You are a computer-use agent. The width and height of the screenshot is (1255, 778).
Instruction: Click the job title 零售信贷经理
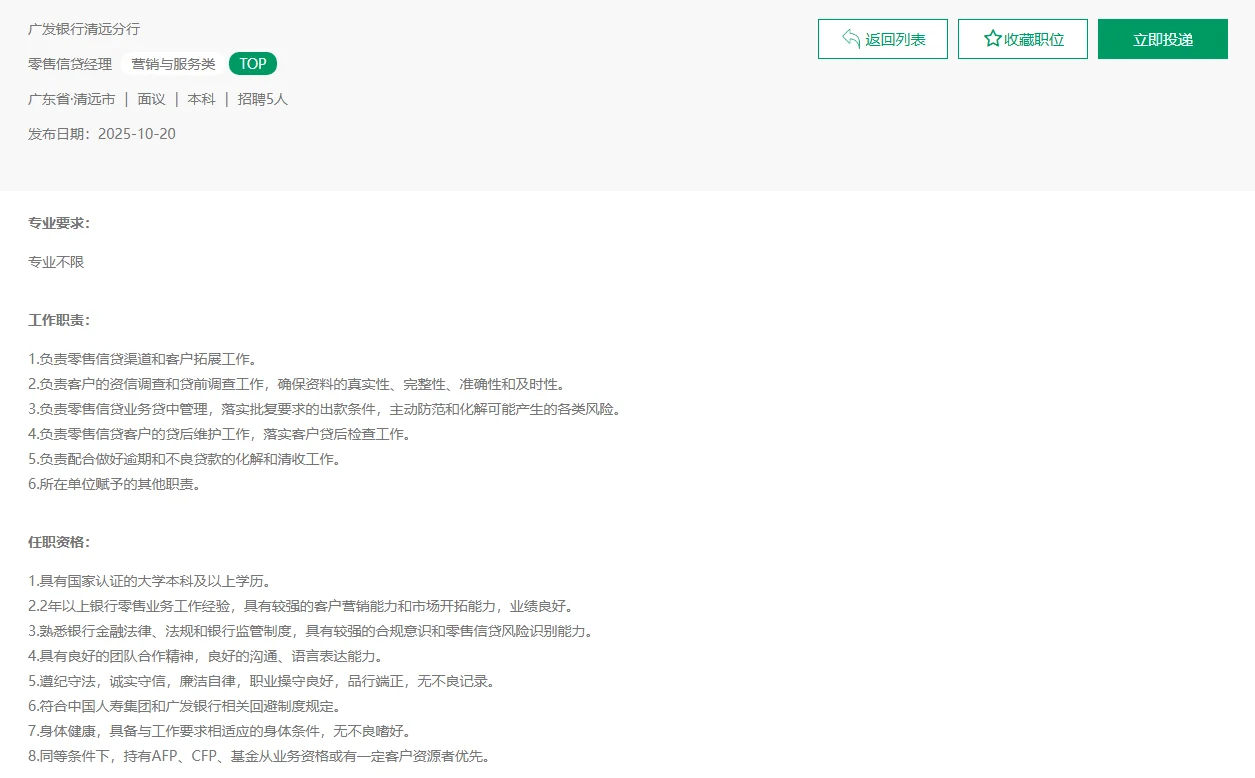[70, 64]
